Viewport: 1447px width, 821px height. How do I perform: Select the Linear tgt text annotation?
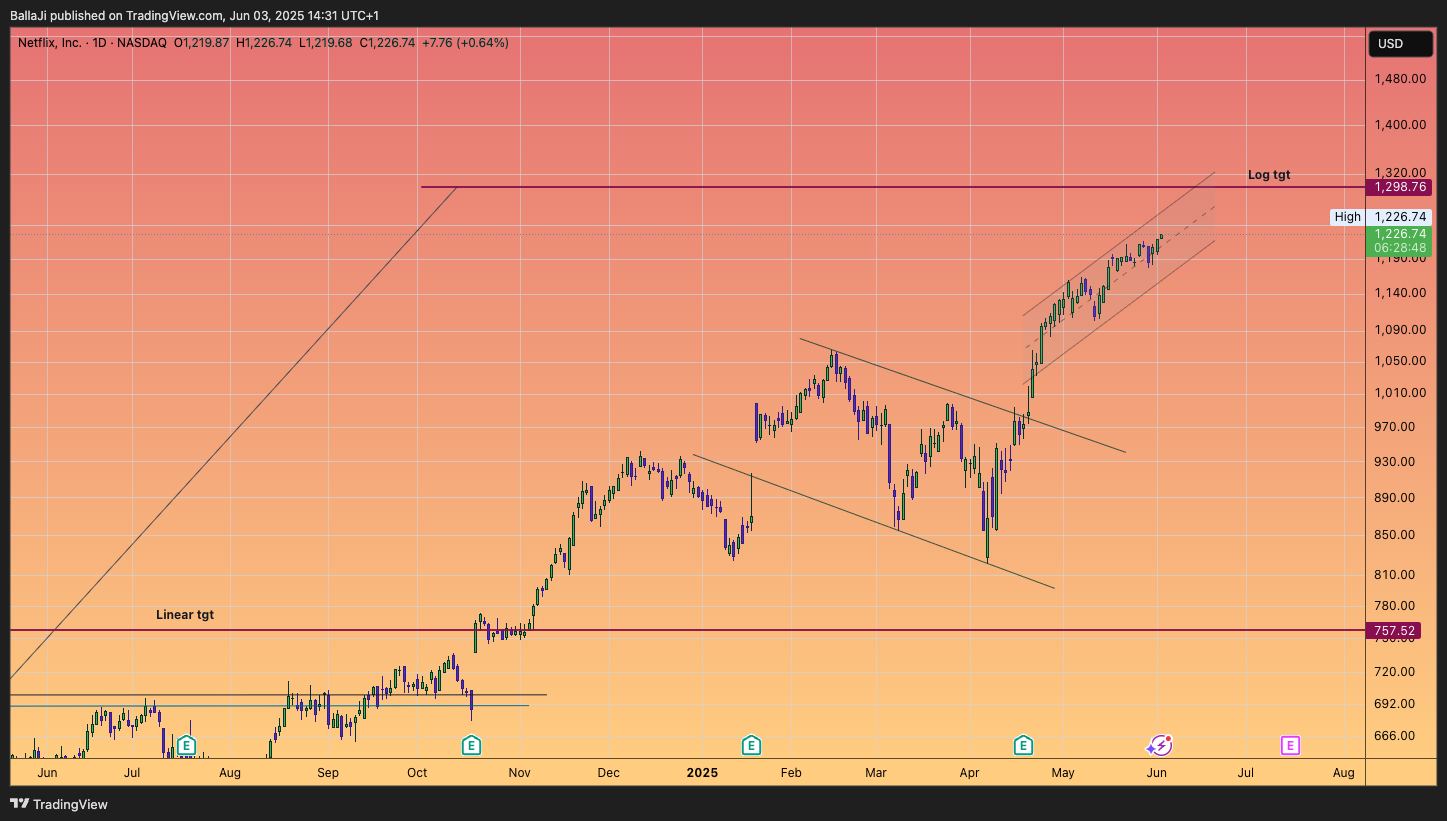pyautogui.click(x=185, y=615)
